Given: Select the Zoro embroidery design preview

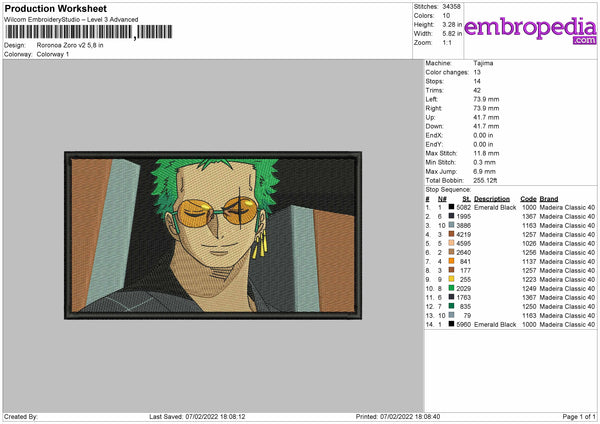Looking at the screenshot, I should pyautogui.click(x=213, y=235).
